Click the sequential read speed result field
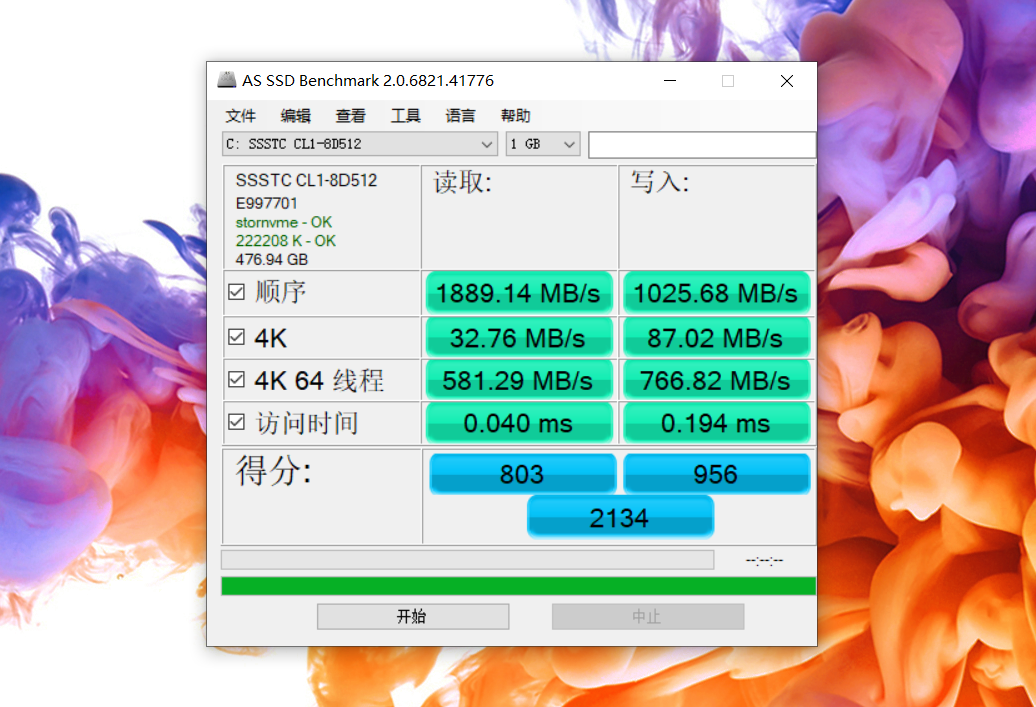 pyautogui.click(x=518, y=293)
